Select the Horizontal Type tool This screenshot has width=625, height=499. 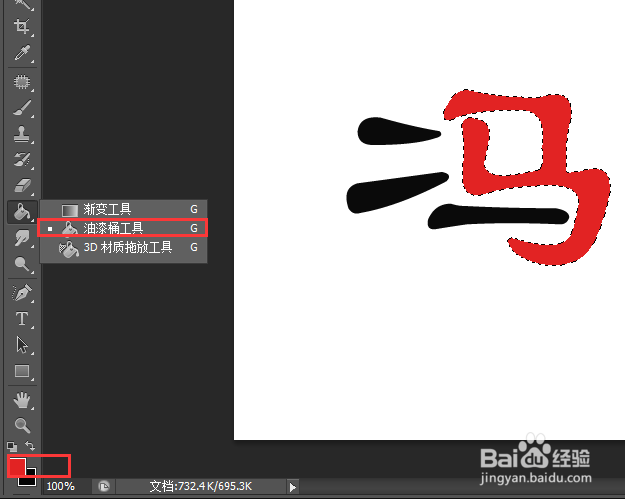(22, 319)
